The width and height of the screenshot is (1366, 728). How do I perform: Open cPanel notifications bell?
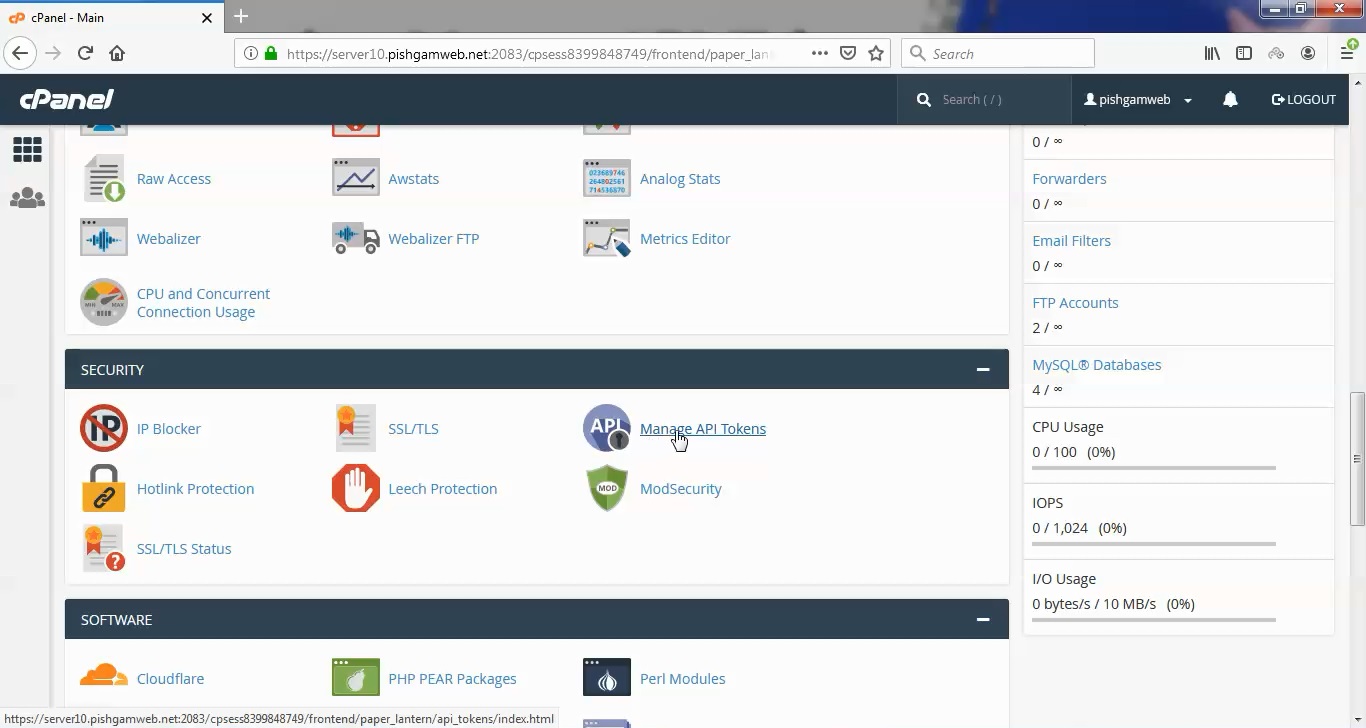pyautogui.click(x=1230, y=99)
